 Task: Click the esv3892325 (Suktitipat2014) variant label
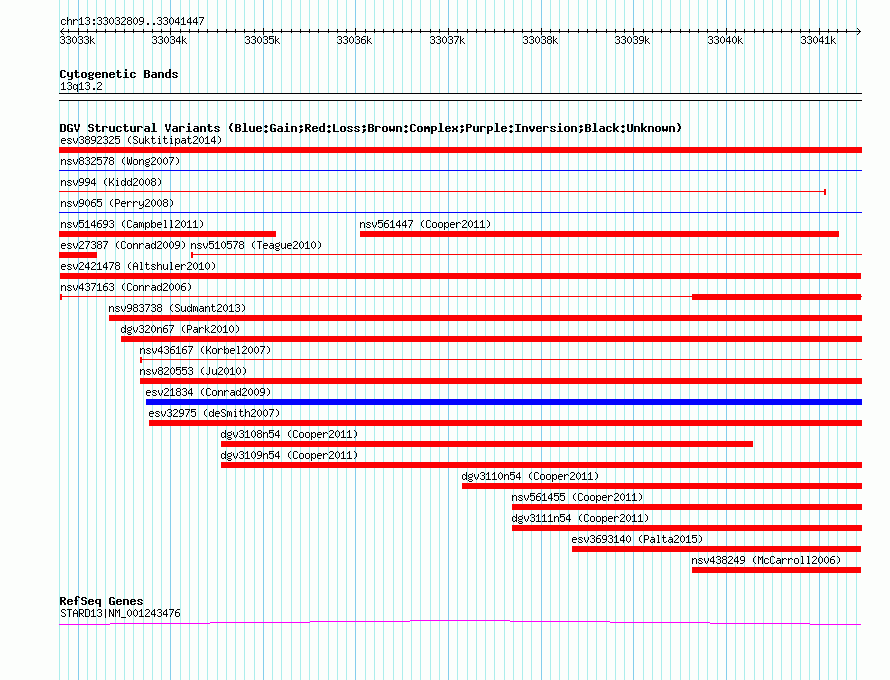tap(141, 140)
